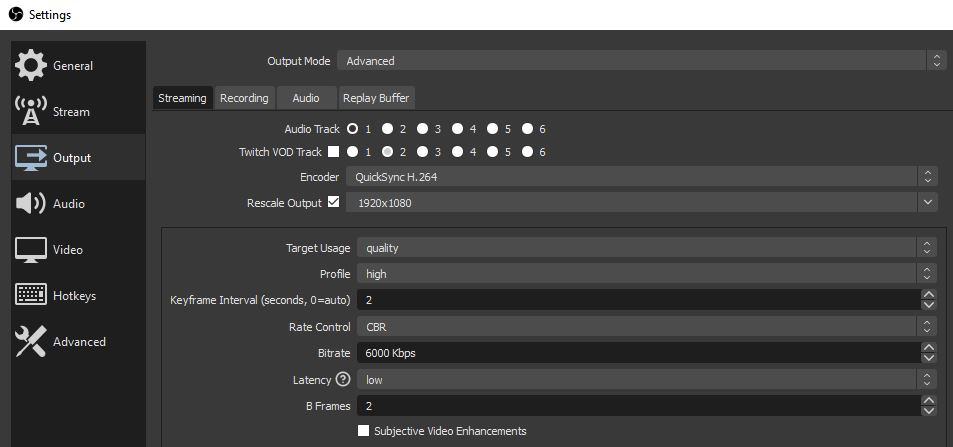Enable the Twitch VOD Track checkbox
The width and height of the screenshot is (953, 447).
pyautogui.click(x=334, y=152)
